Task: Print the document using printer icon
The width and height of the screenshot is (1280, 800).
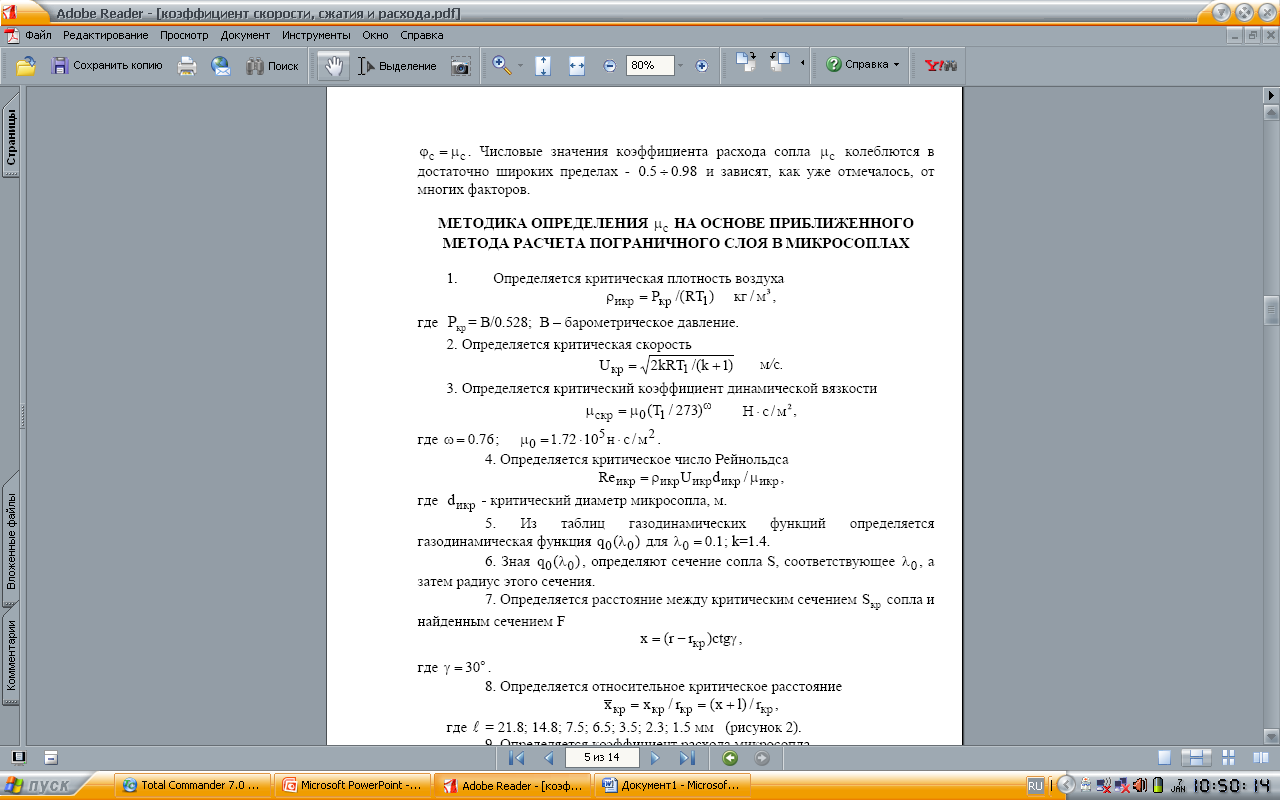Action: [187, 66]
